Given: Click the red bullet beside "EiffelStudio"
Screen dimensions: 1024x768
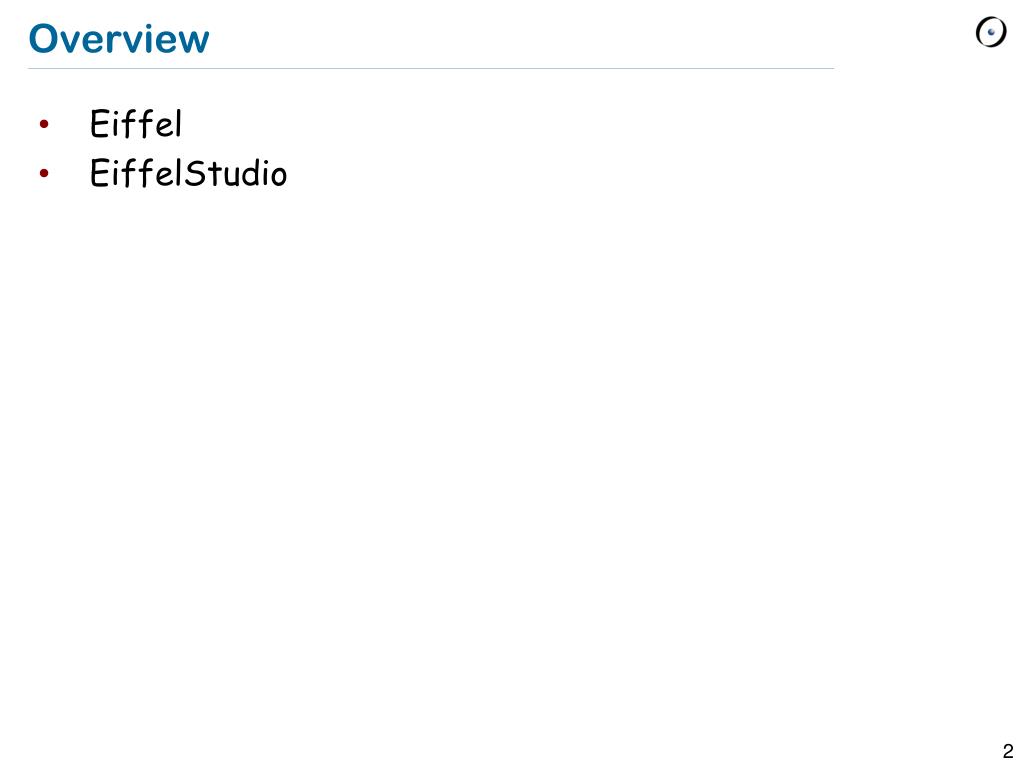Looking at the screenshot, I should click(44, 173).
